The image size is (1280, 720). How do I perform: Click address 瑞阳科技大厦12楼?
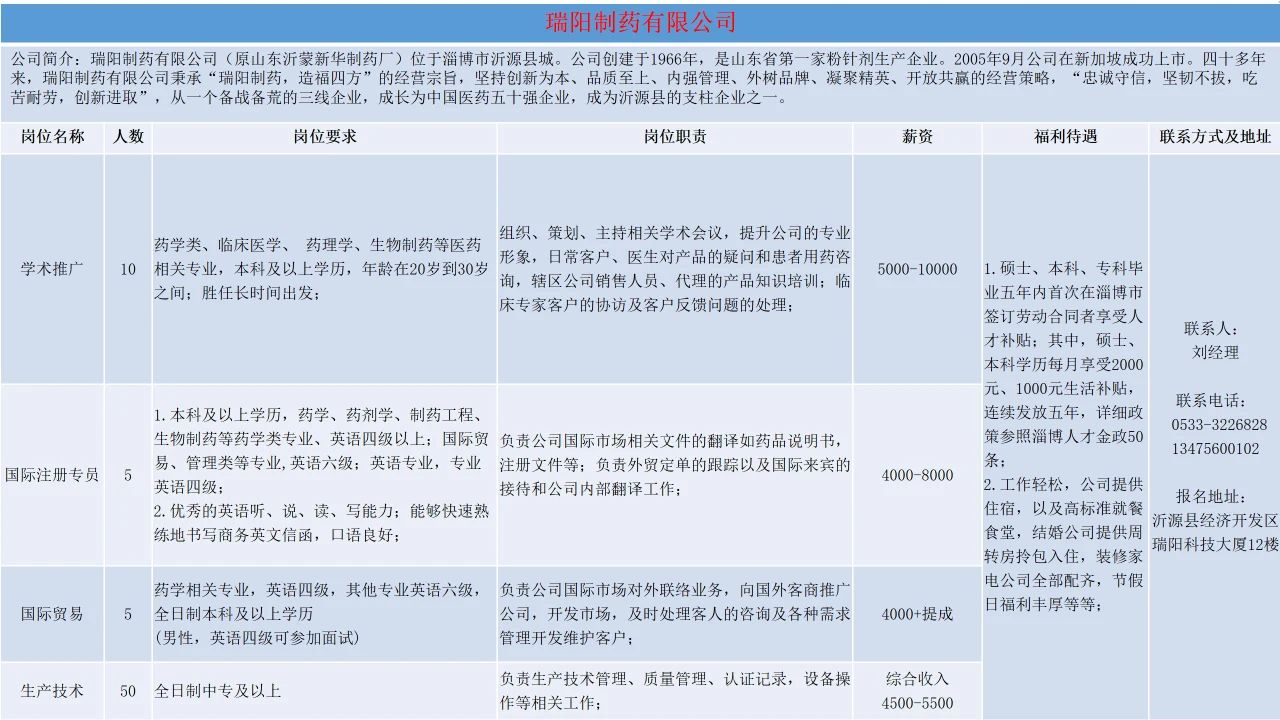point(1215,545)
